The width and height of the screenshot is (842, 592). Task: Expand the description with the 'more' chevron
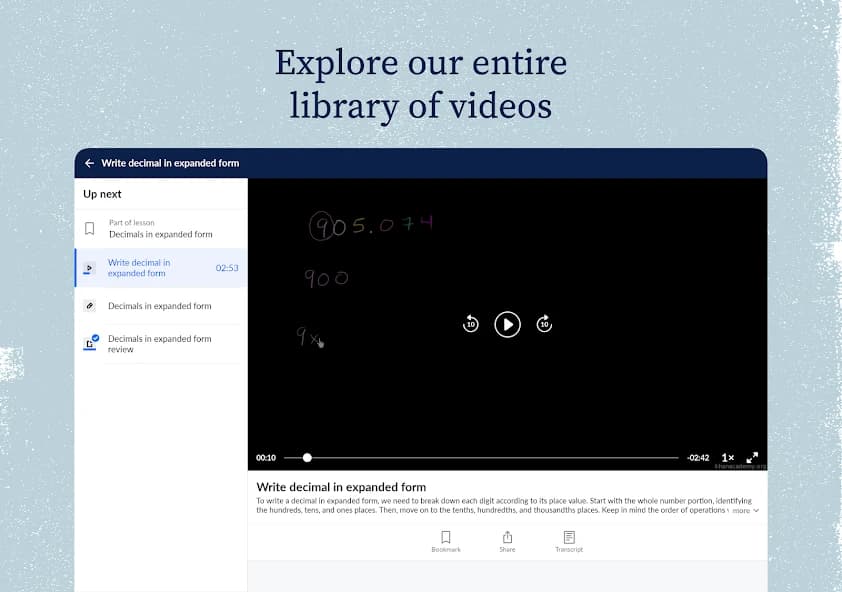click(x=745, y=511)
